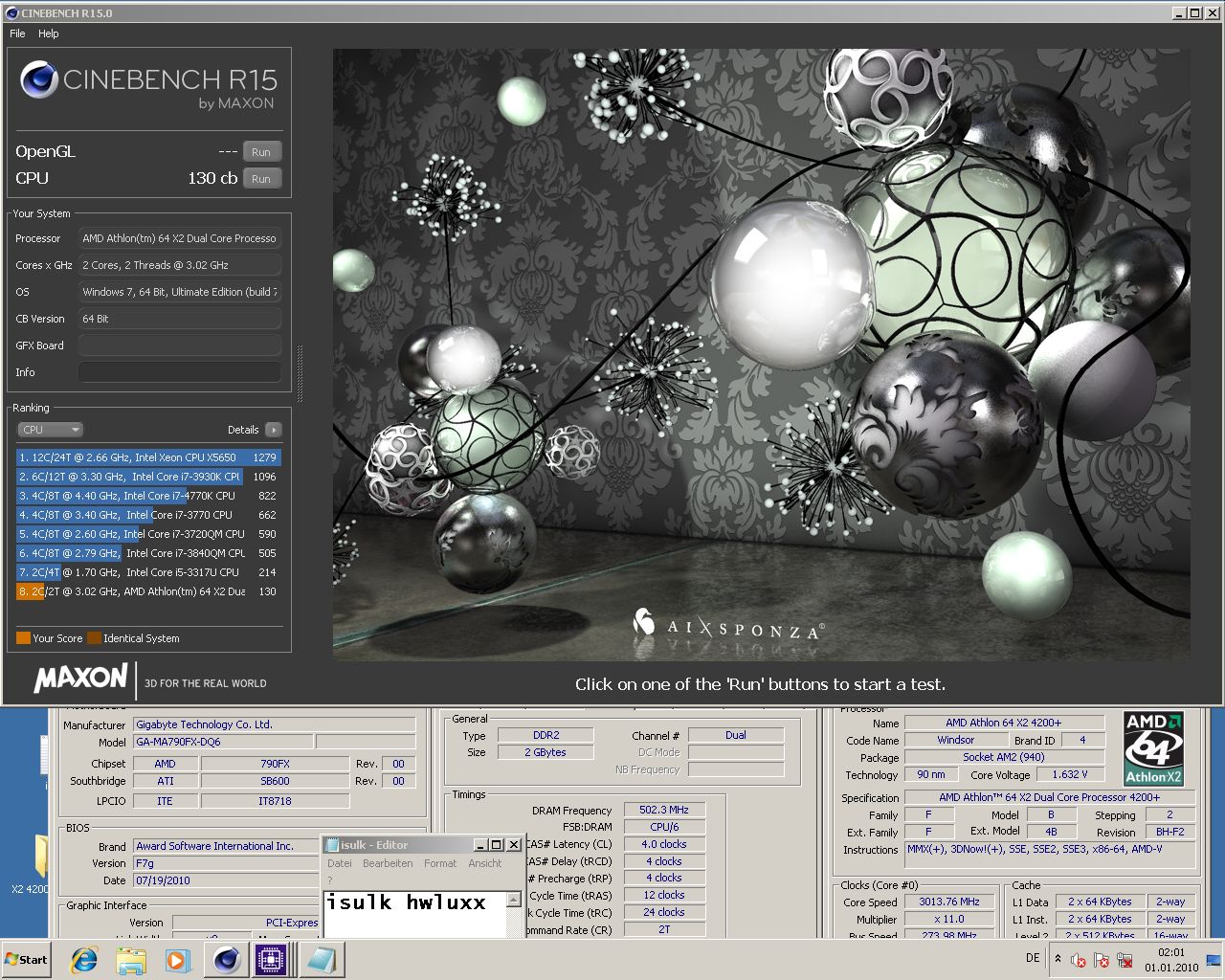Click the Show Desktop icon at taskbar end
Viewport: 1225px width, 980px height.
pyautogui.click(x=1214, y=960)
